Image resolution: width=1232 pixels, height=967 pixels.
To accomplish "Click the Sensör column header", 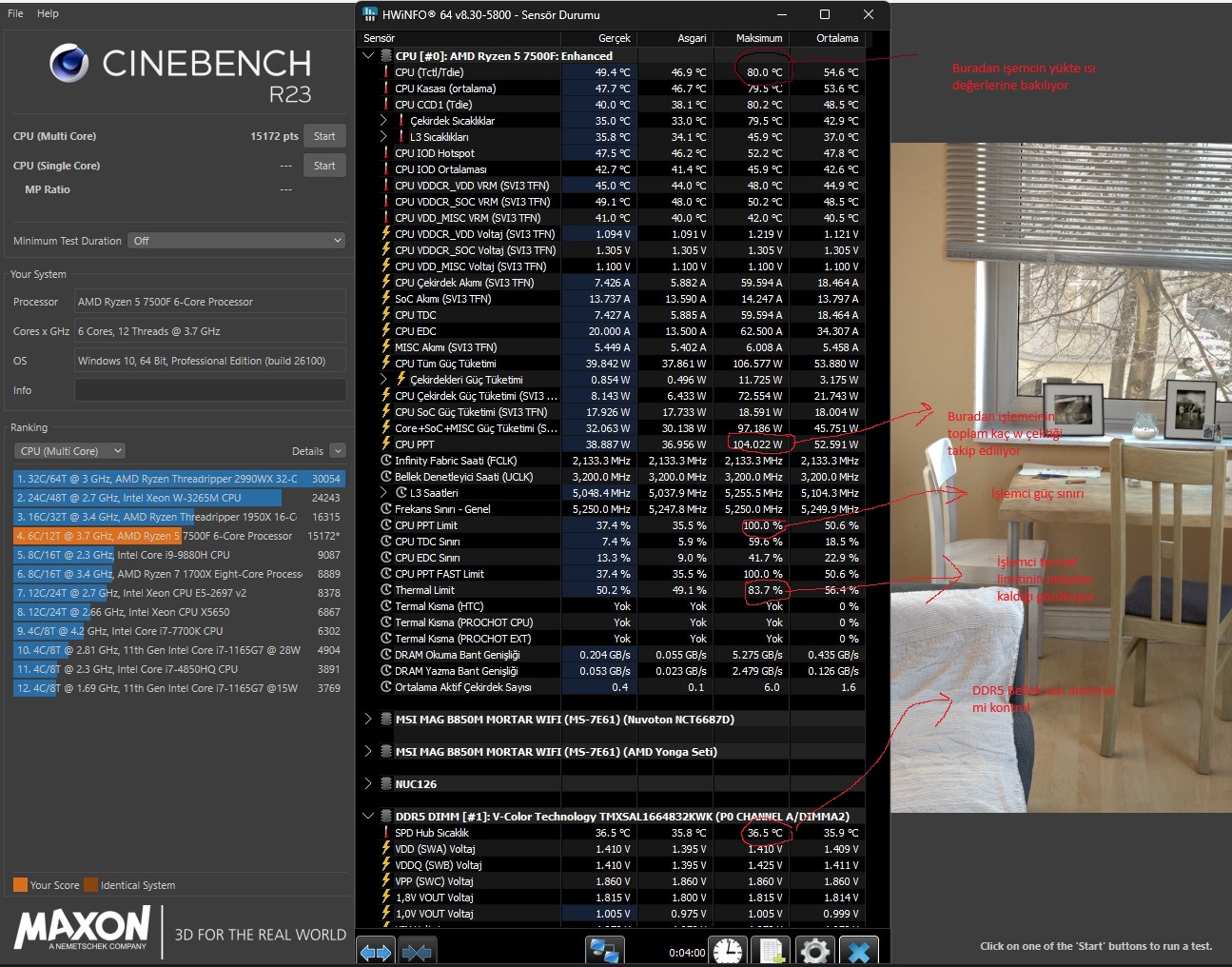I will (x=459, y=38).
